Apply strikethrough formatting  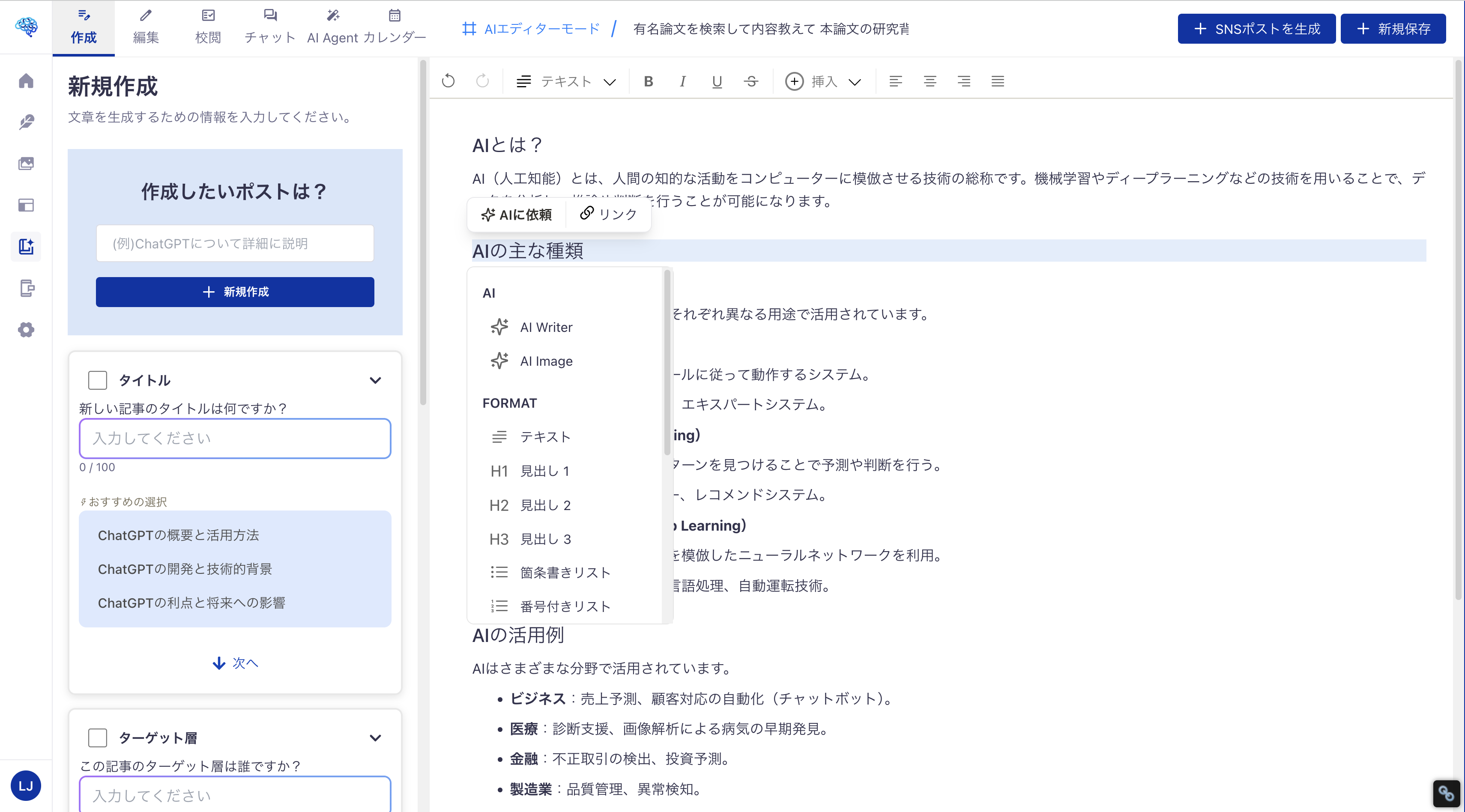pos(750,81)
